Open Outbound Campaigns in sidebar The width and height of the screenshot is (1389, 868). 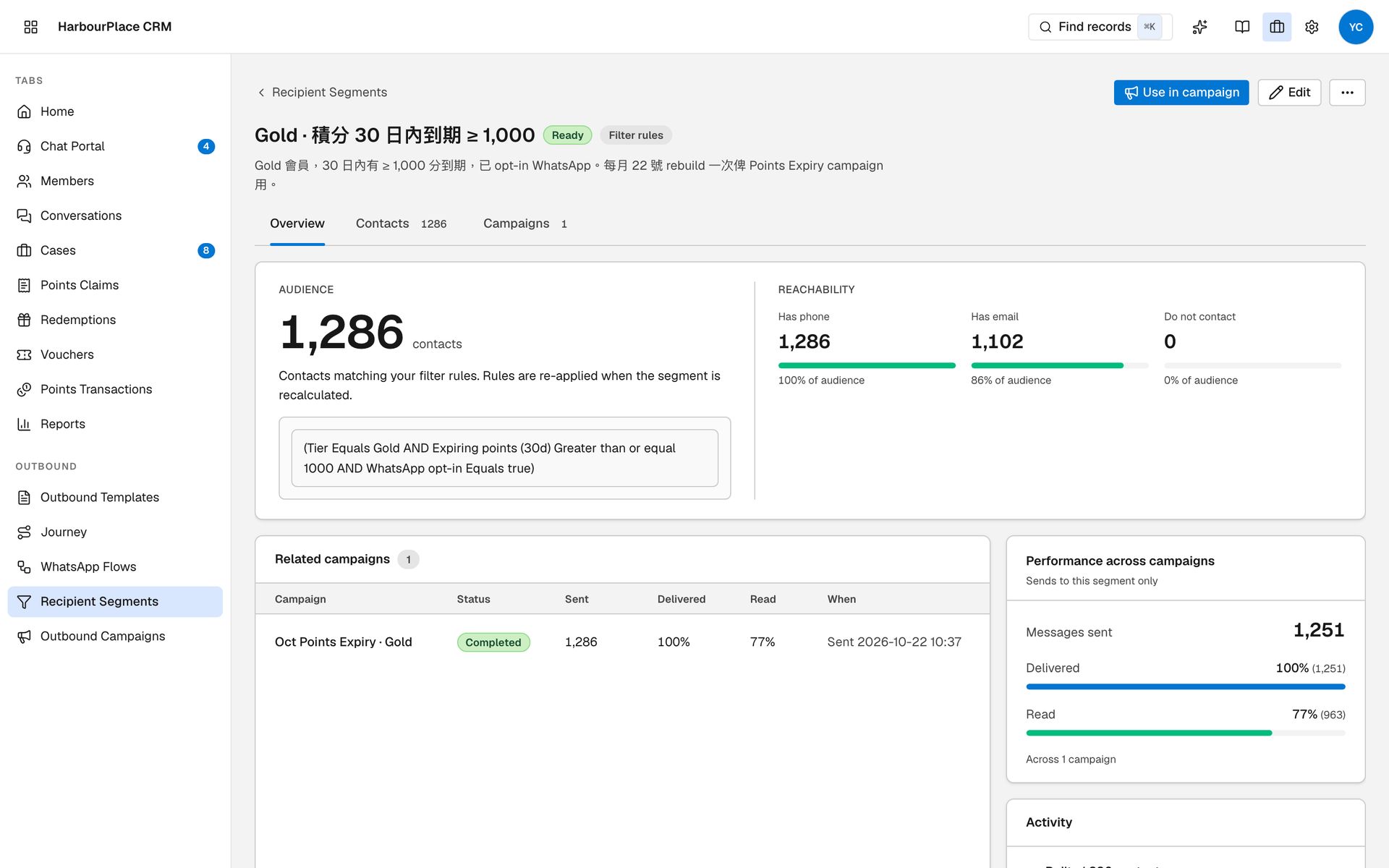115,636
